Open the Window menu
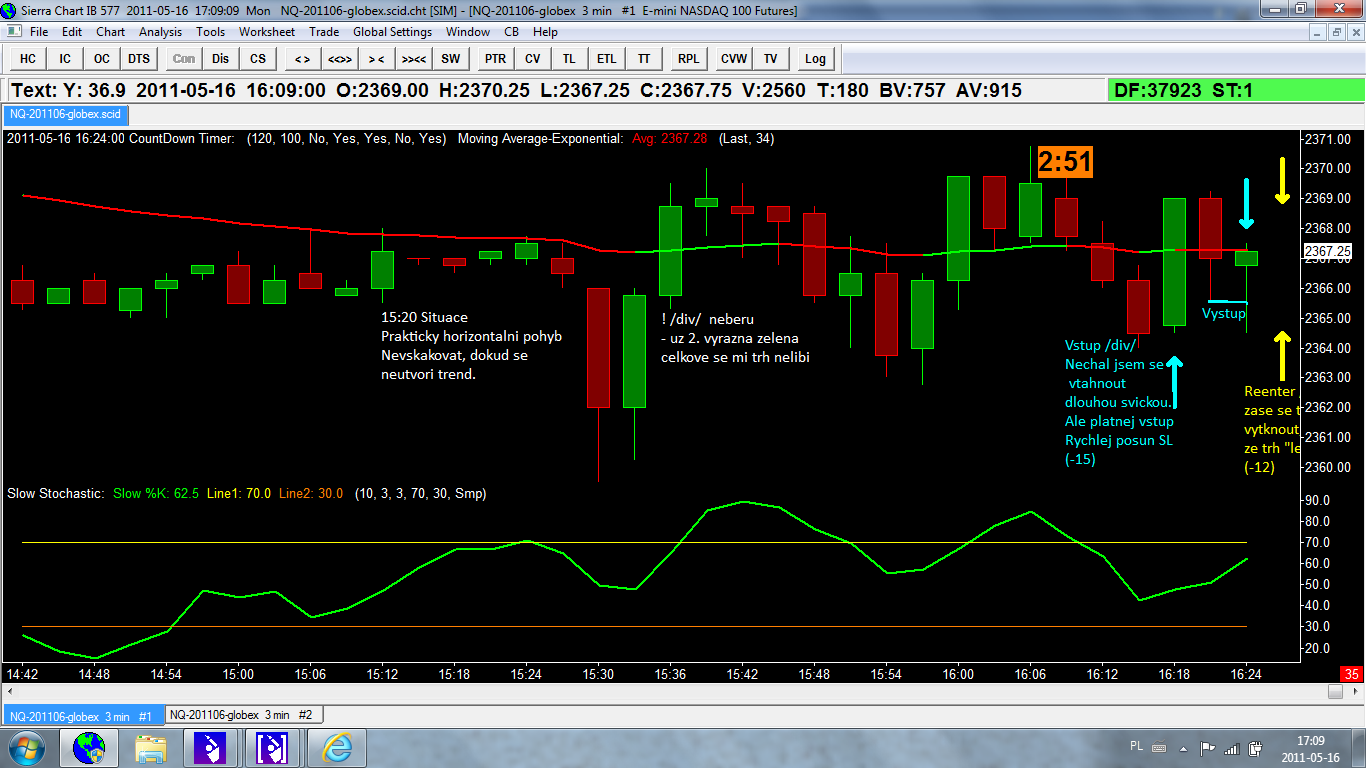This screenshot has width=1366, height=768. point(468,32)
